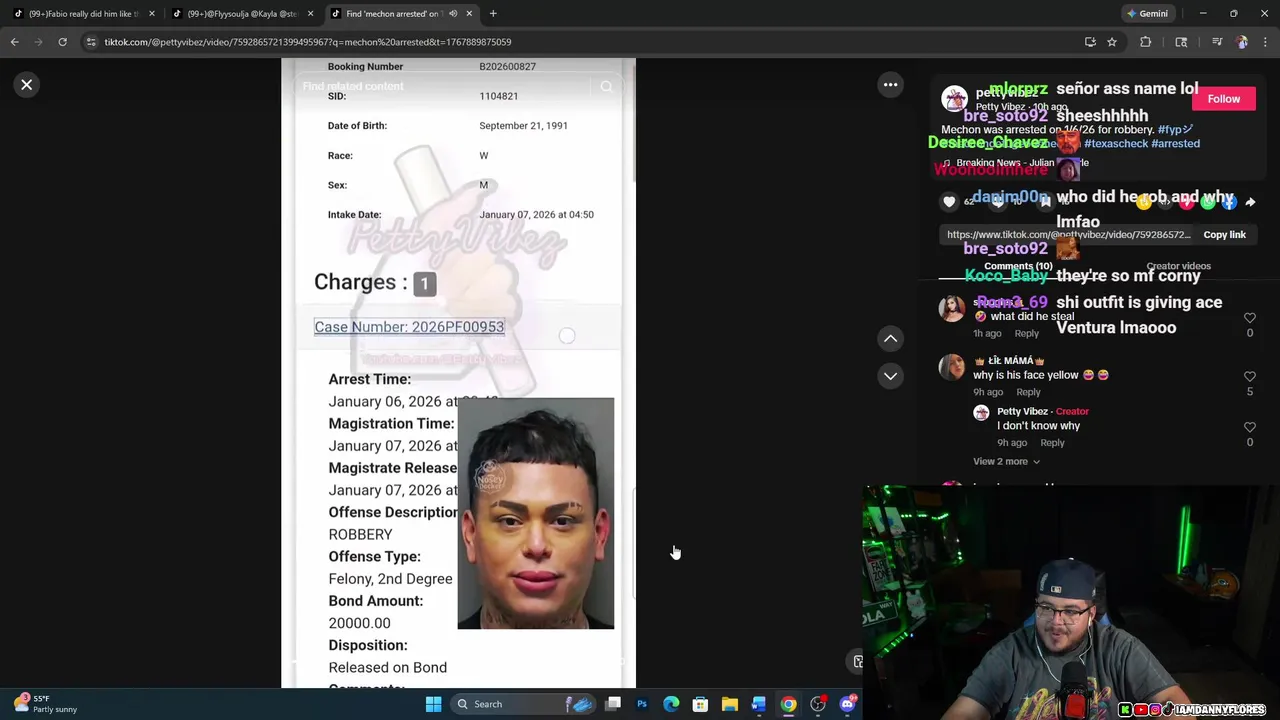Go to previous video with the up arrow

pos(890,339)
